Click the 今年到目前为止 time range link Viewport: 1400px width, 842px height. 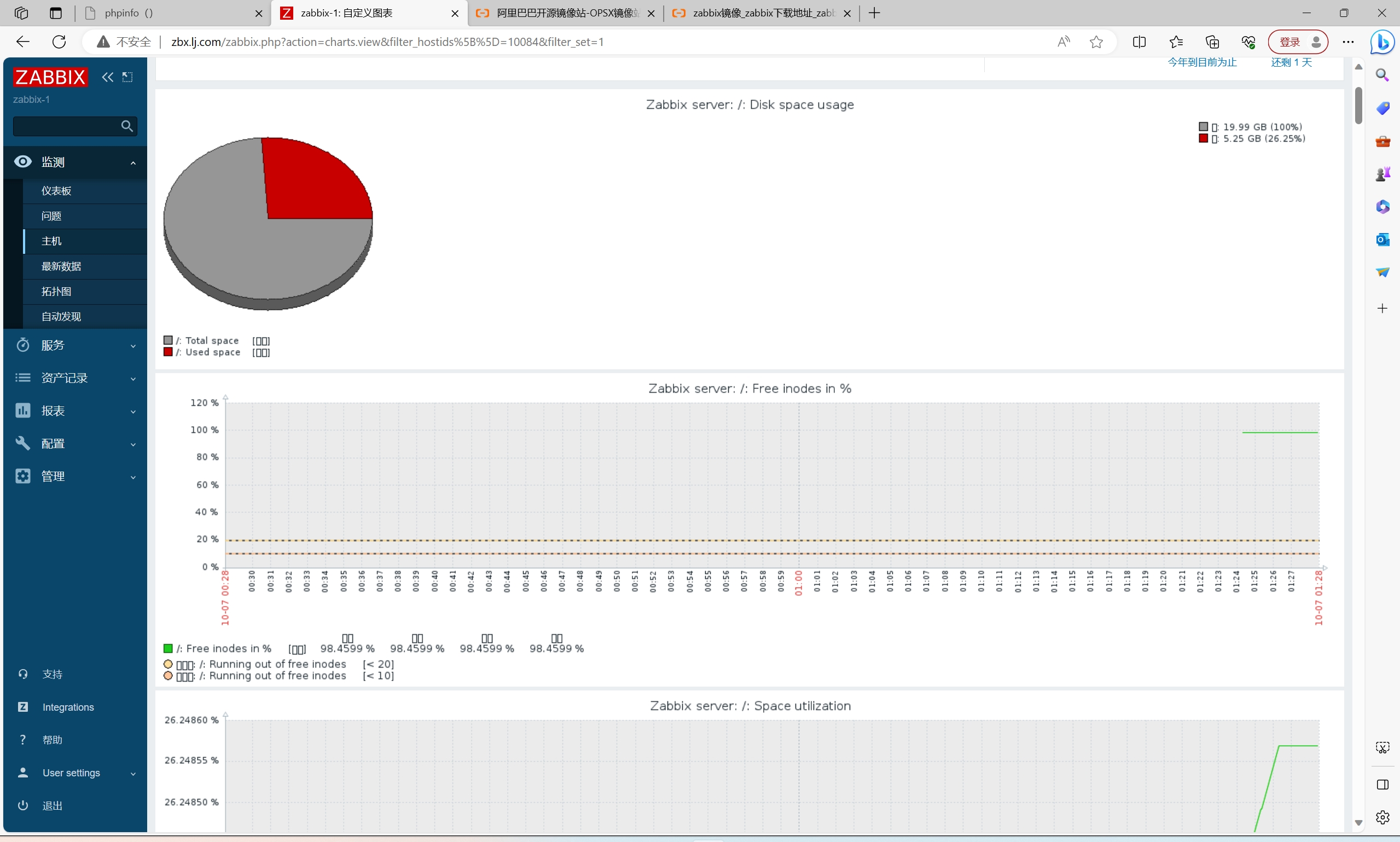pyautogui.click(x=1201, y=62)
